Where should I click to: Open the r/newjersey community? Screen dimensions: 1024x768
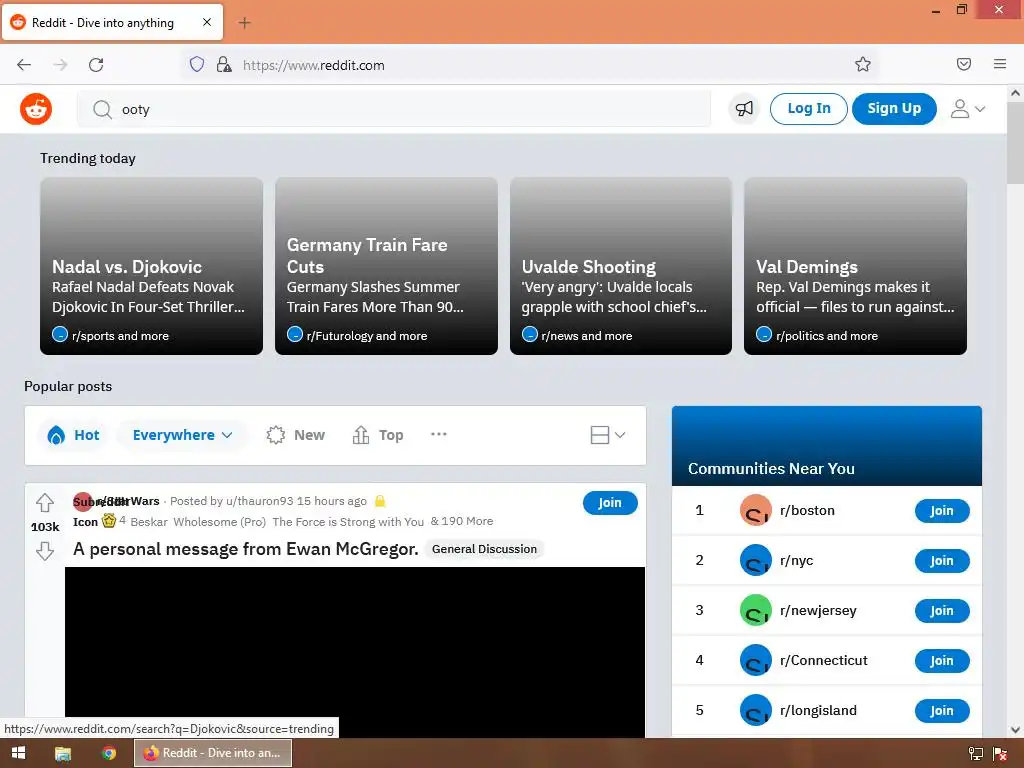click(x=818, y=611)
